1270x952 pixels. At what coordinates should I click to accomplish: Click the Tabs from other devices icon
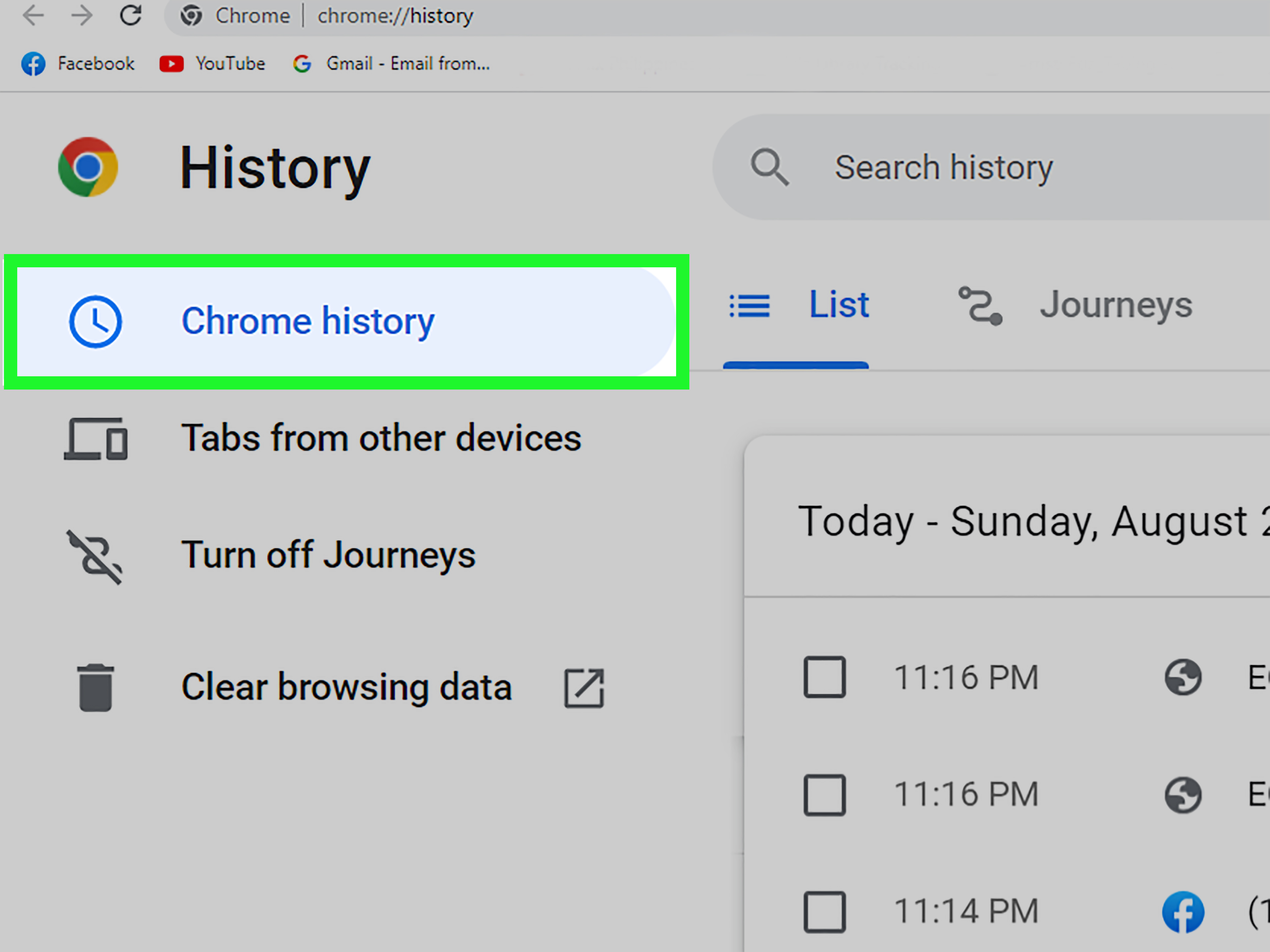tap(97, 437)
